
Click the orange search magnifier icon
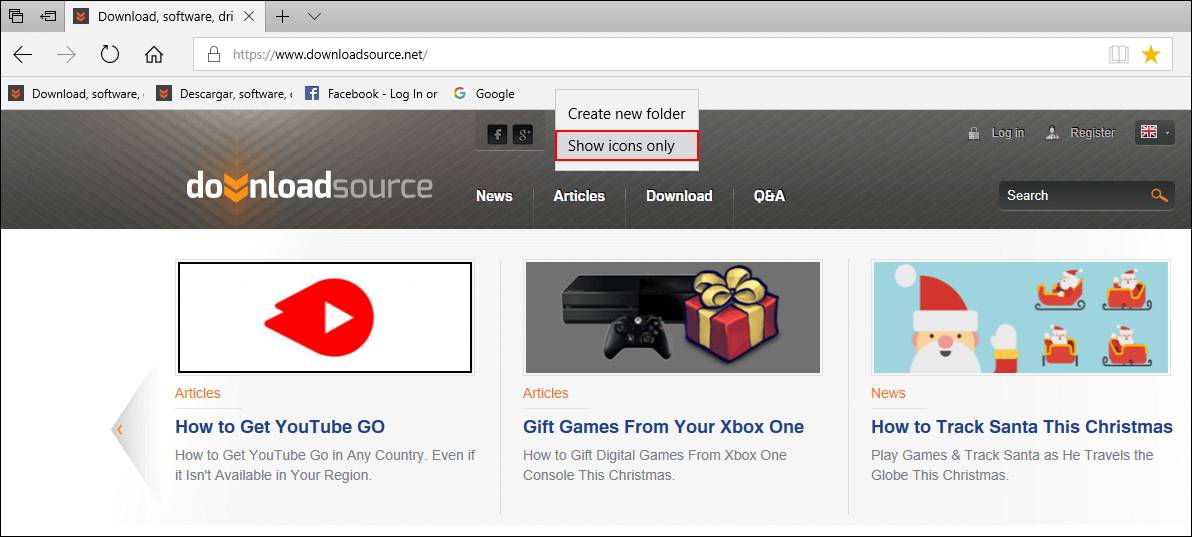(1159, 195)
